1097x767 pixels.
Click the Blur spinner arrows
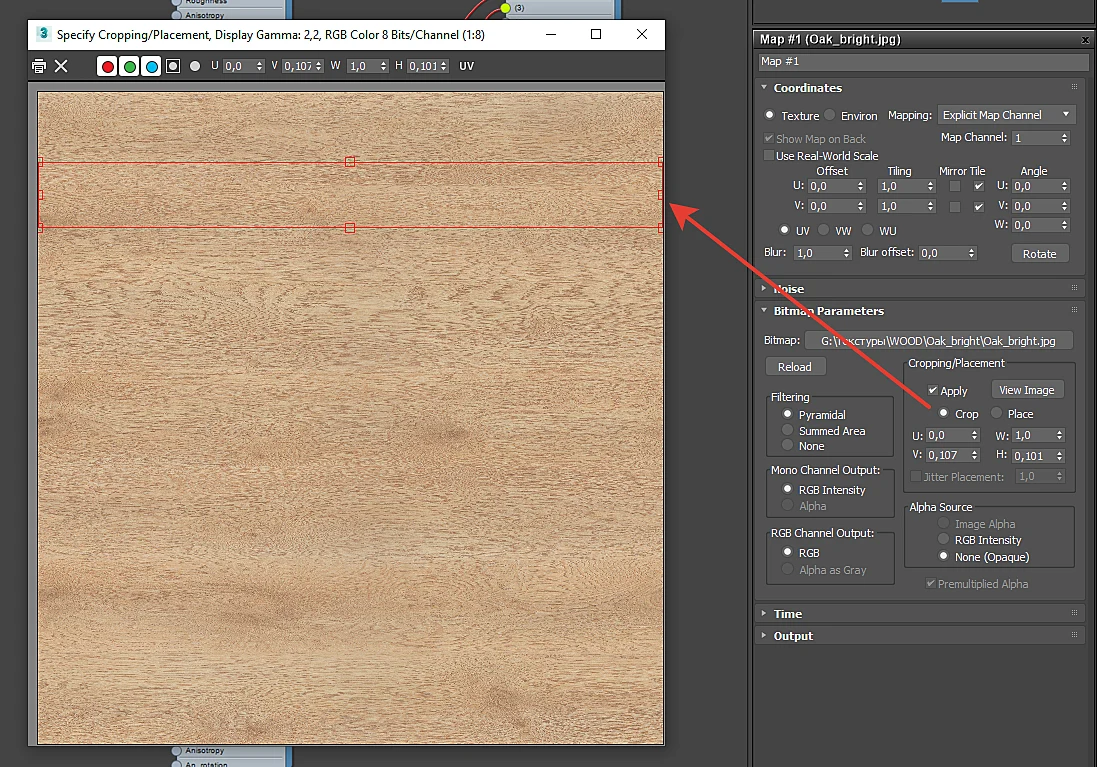[846, 253]
